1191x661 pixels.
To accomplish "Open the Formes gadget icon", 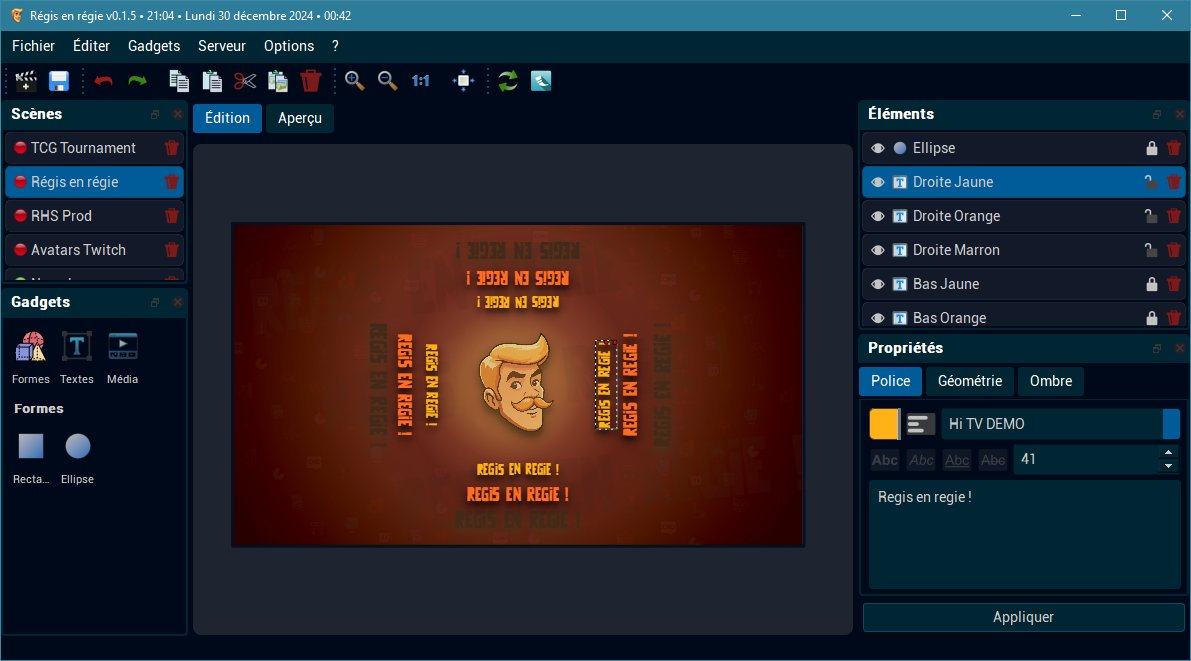I will click(30, 347).
